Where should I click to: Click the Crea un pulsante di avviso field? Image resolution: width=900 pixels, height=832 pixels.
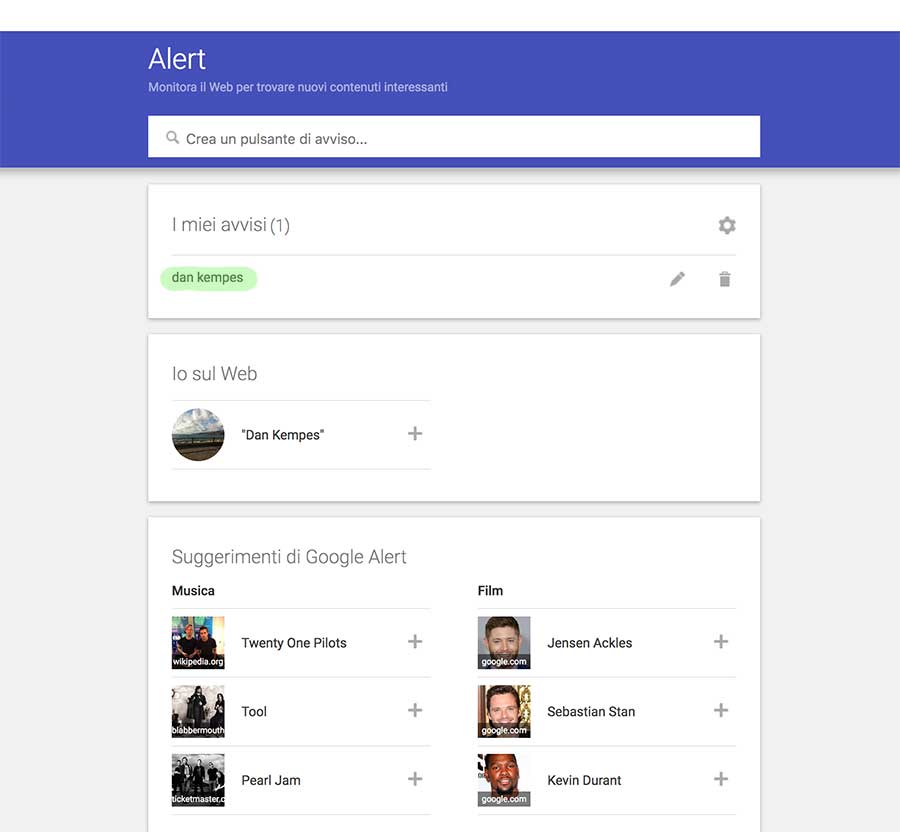tap(454, 137)
